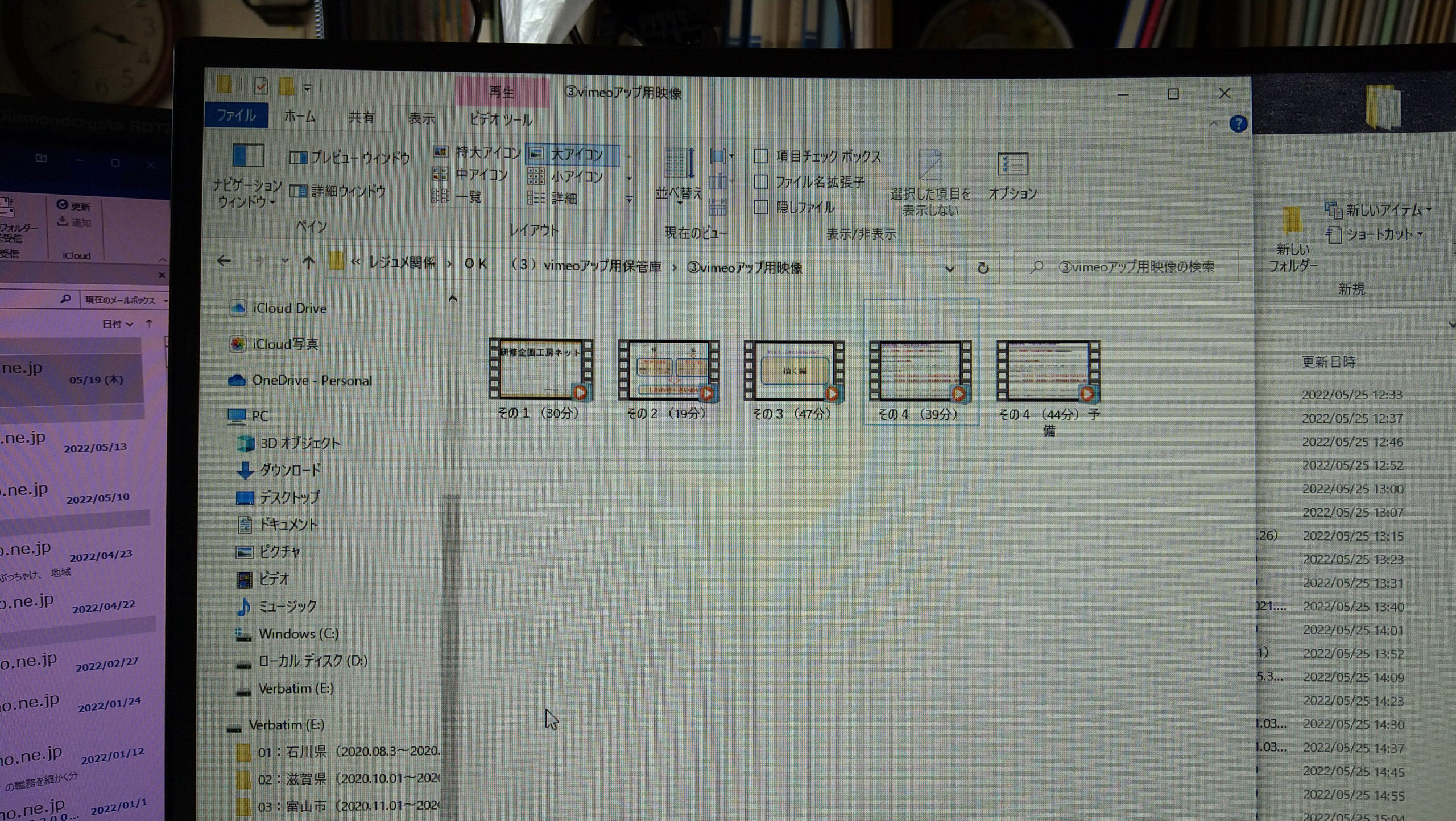Screen dimensions: 1456x821
Task: Open グループ化 group-by dropdown
Action: [x=721, y=155]
